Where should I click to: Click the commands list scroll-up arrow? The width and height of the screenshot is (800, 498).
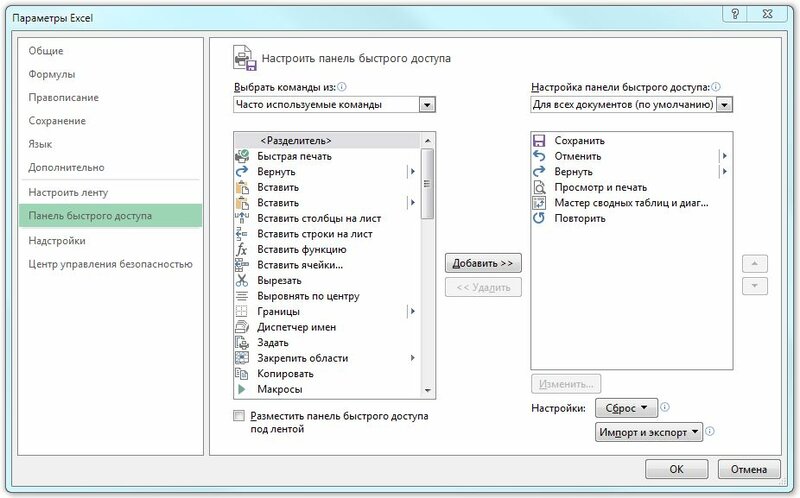tap(428, 140)
